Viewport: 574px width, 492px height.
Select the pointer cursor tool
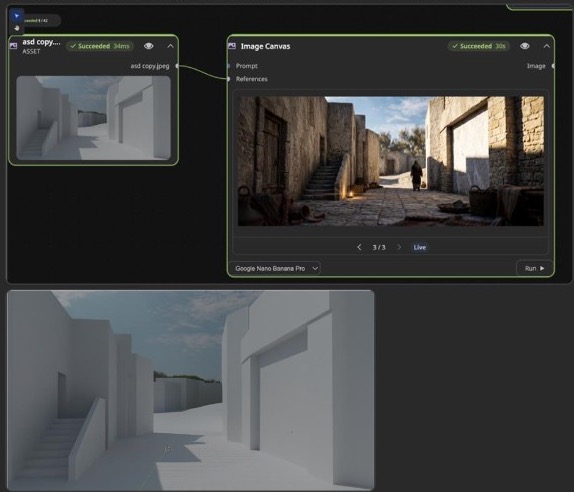point(16,16)
